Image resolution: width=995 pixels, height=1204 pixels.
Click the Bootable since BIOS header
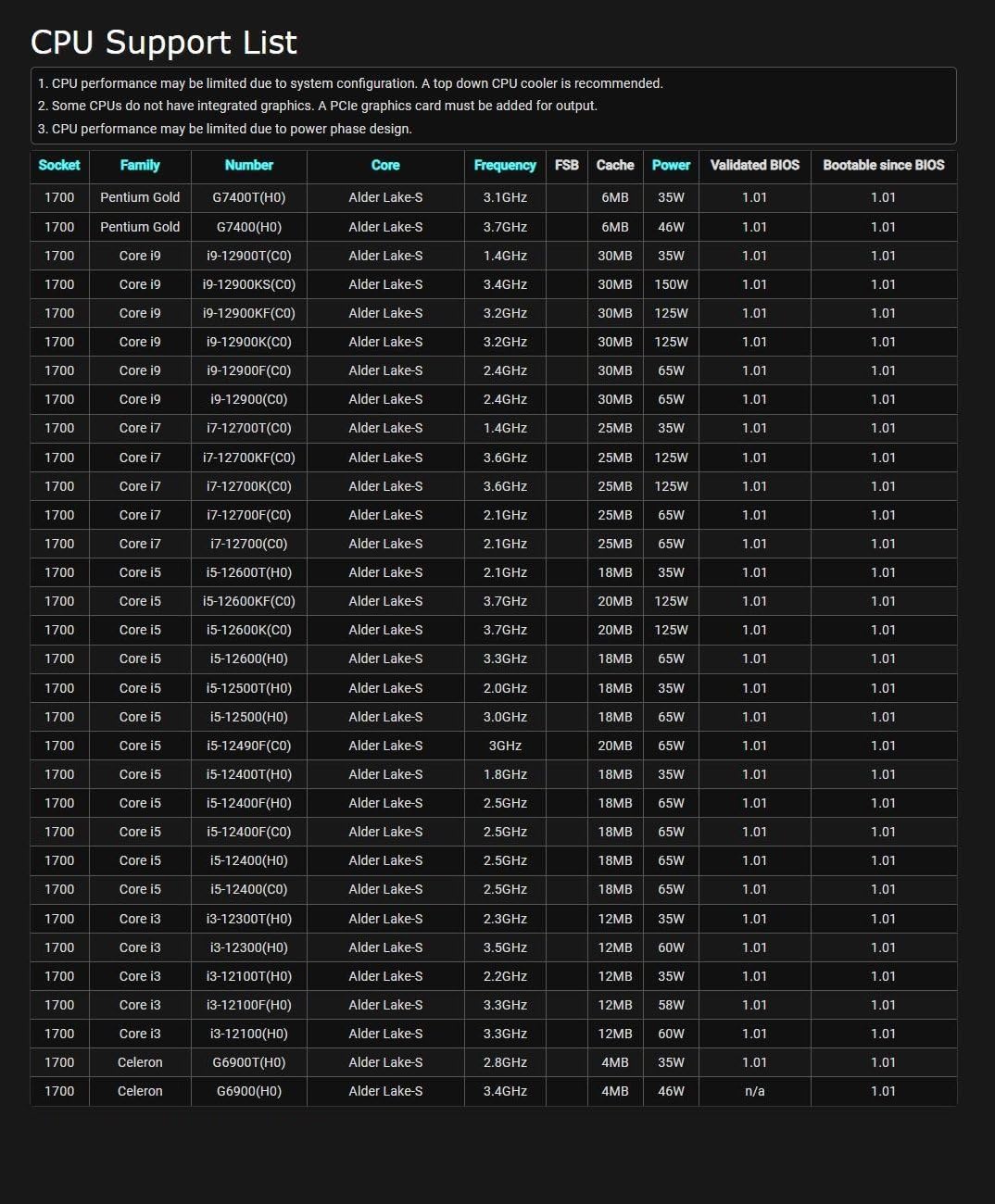[x=884, y=165]
